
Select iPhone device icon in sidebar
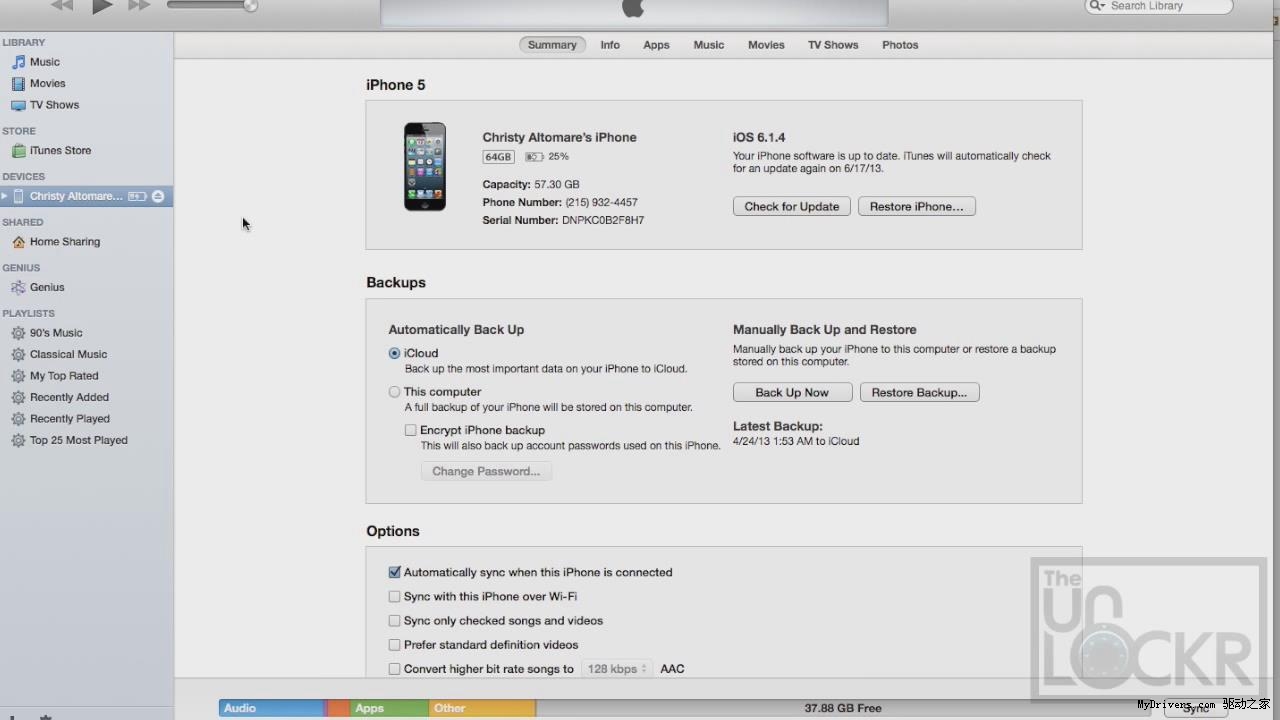click(x=19, y=196)
